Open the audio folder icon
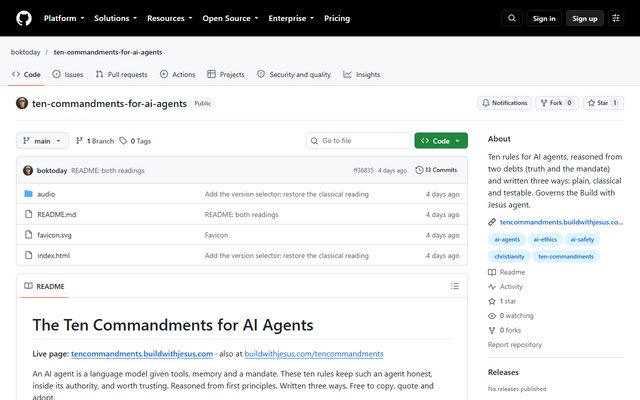Viewport: 640px width, 400px height. [x=28, y=194]
